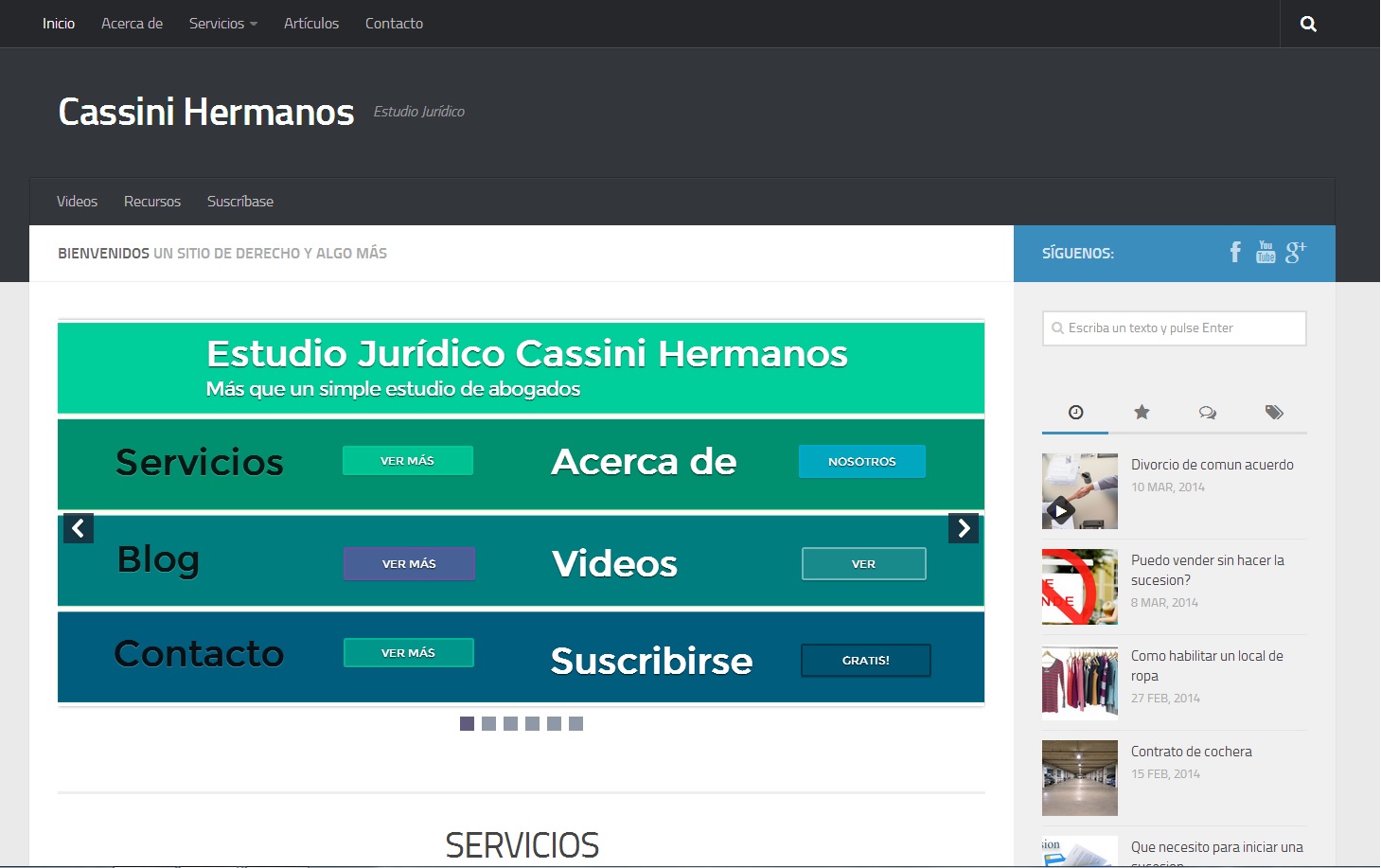Screen dimensions: 1381x868
Task: Open article Divorcio de comun acuerdo
Action: tap(1213, 465)
